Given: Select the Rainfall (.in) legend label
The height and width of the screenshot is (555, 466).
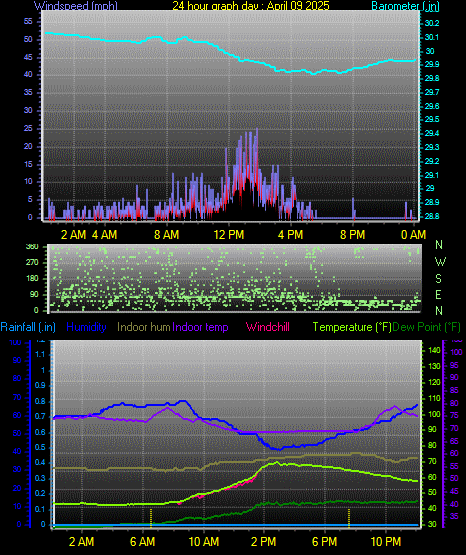Looking at the screenshot, I should pos(28,327).
